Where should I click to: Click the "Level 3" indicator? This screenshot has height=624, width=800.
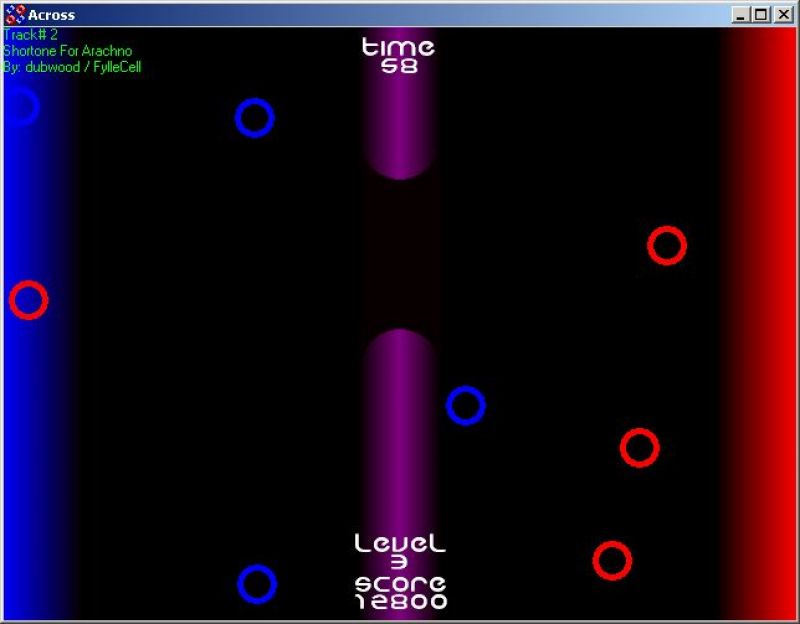(x=400, y=552)
